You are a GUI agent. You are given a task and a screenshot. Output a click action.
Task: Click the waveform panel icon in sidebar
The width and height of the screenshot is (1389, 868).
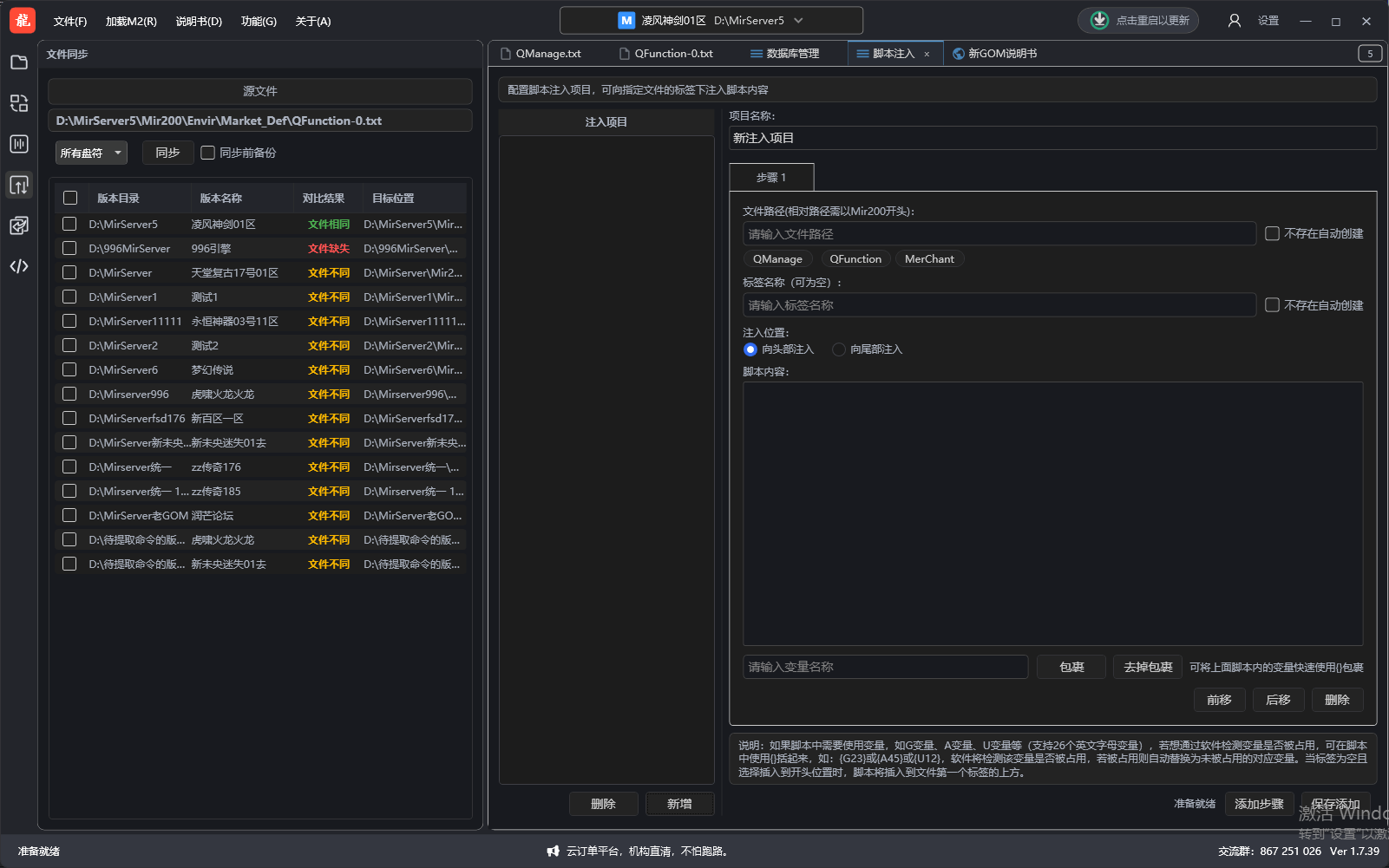[19, 144]
